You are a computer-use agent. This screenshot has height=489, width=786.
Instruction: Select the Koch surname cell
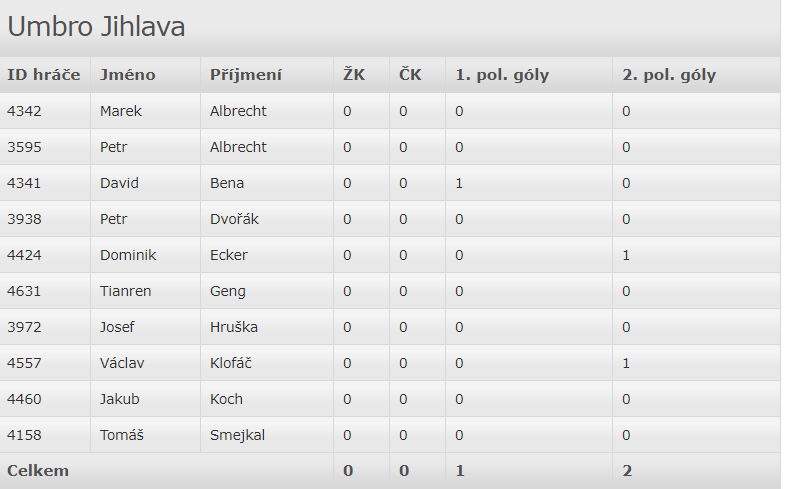pos(227,399)
